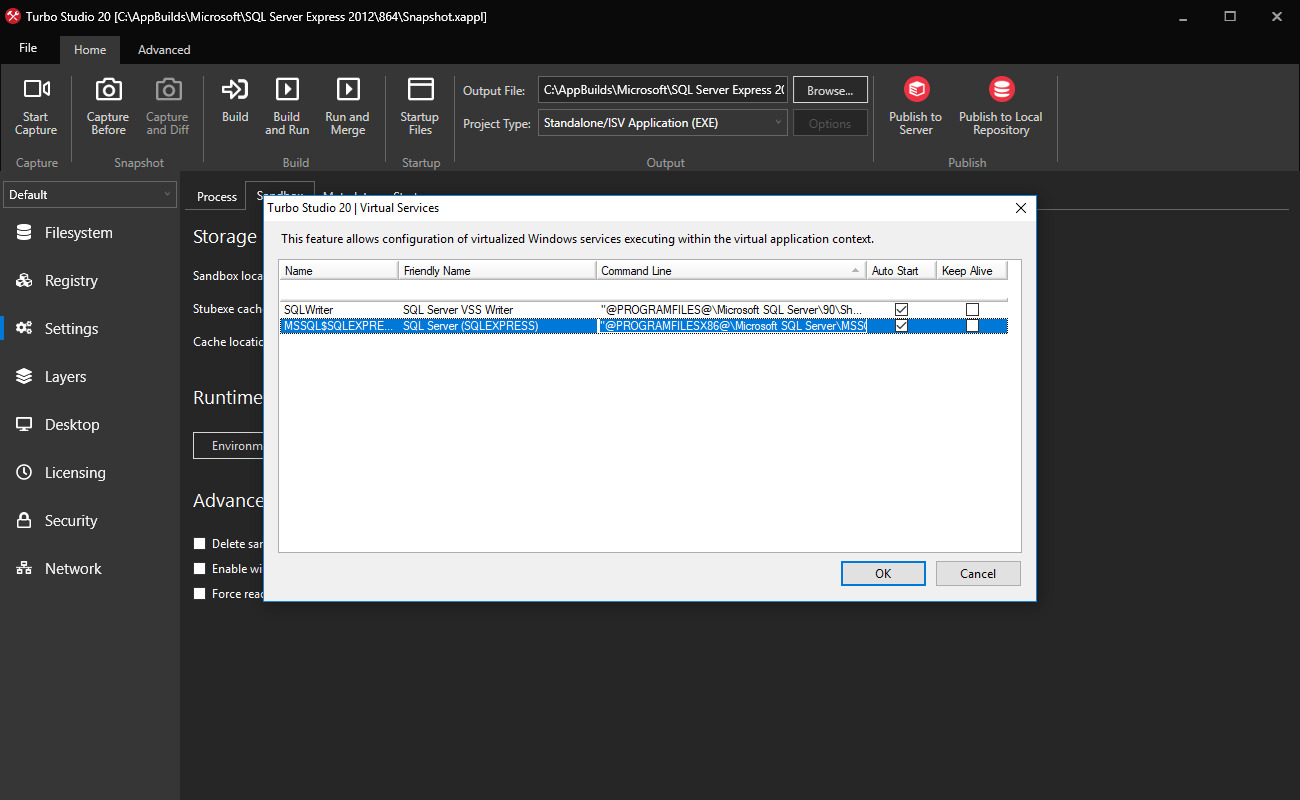This screenshot has height=800, width=1300.
Task: Sort by the Command Line column header
Action: point(731,271)
